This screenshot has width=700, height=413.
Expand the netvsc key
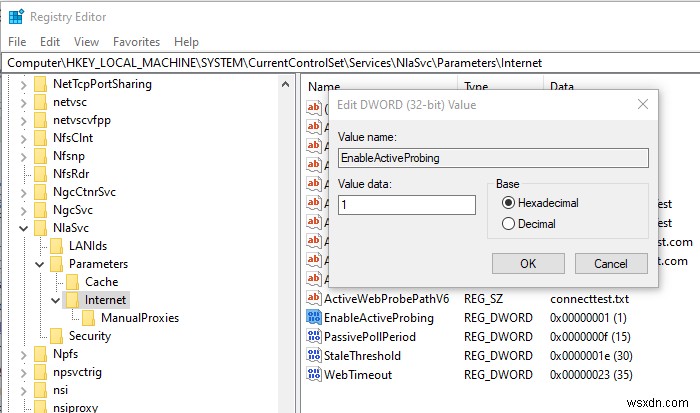coord(24,103)
